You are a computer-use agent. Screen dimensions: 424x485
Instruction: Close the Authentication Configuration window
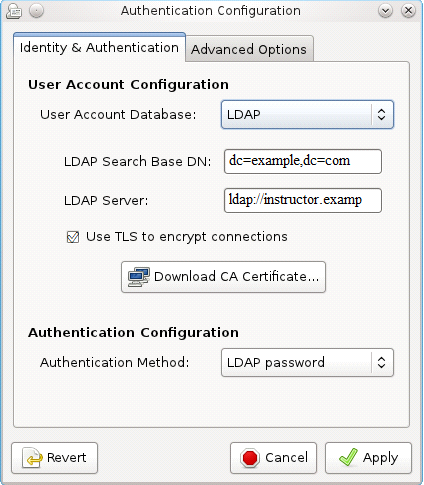coord(408,11)
